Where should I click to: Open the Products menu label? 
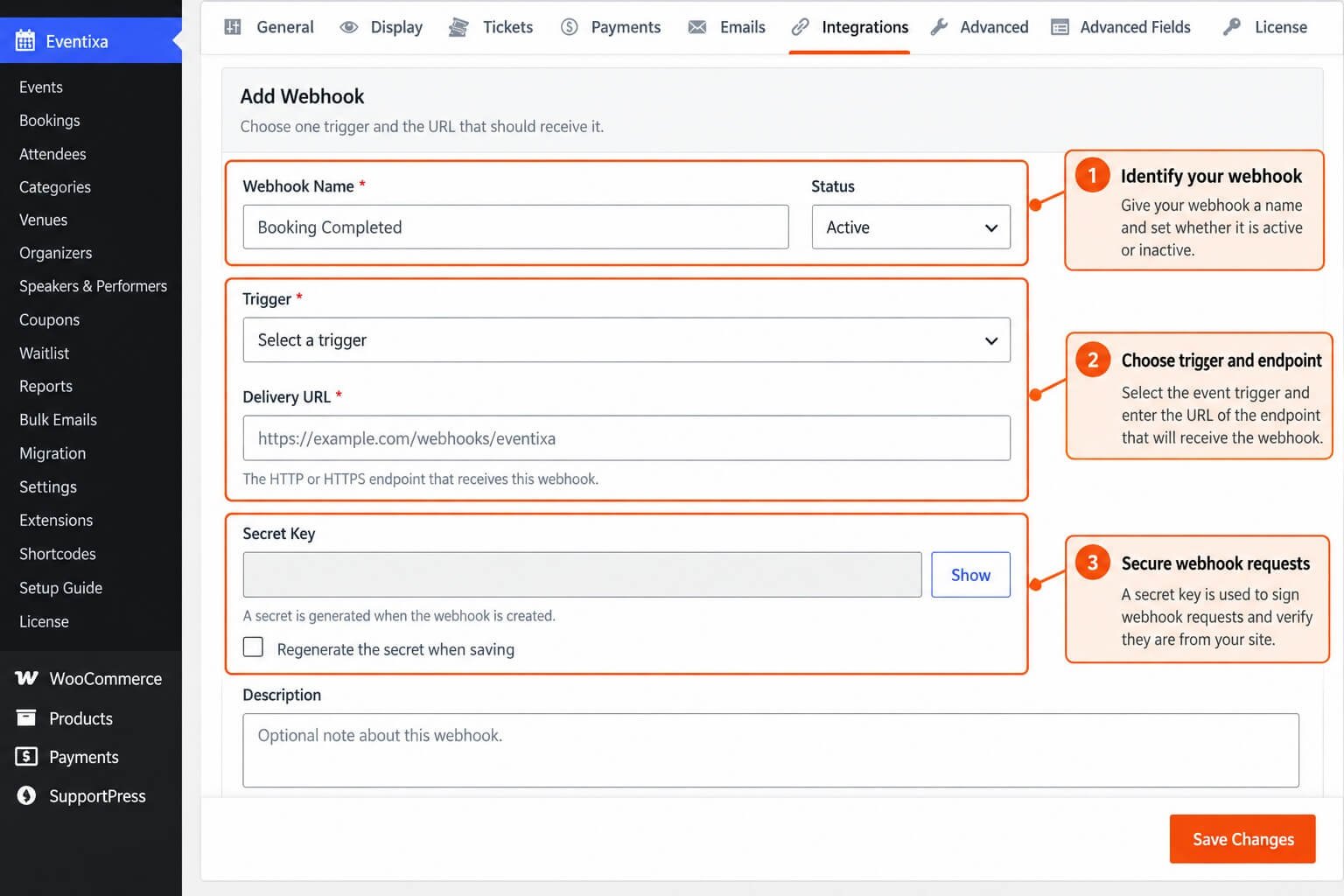pos(81,719)
